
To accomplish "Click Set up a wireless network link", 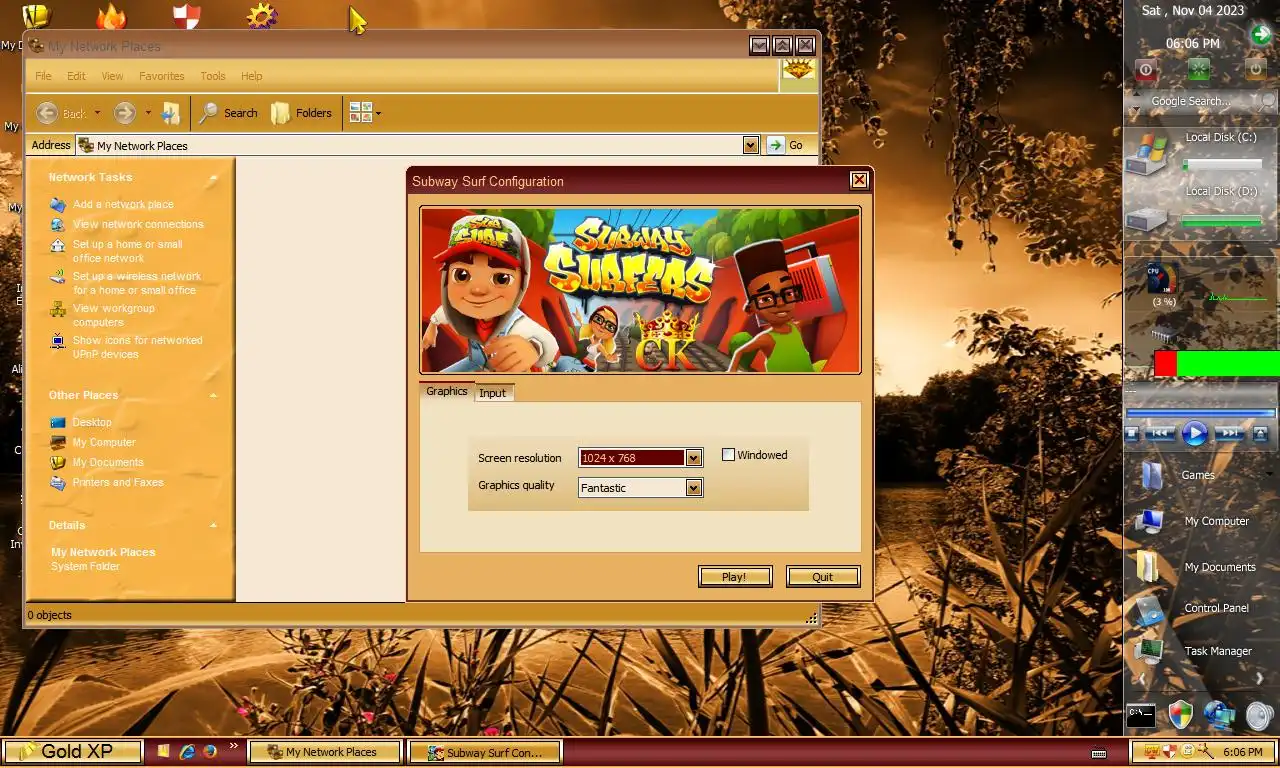I will coord(137,283).
